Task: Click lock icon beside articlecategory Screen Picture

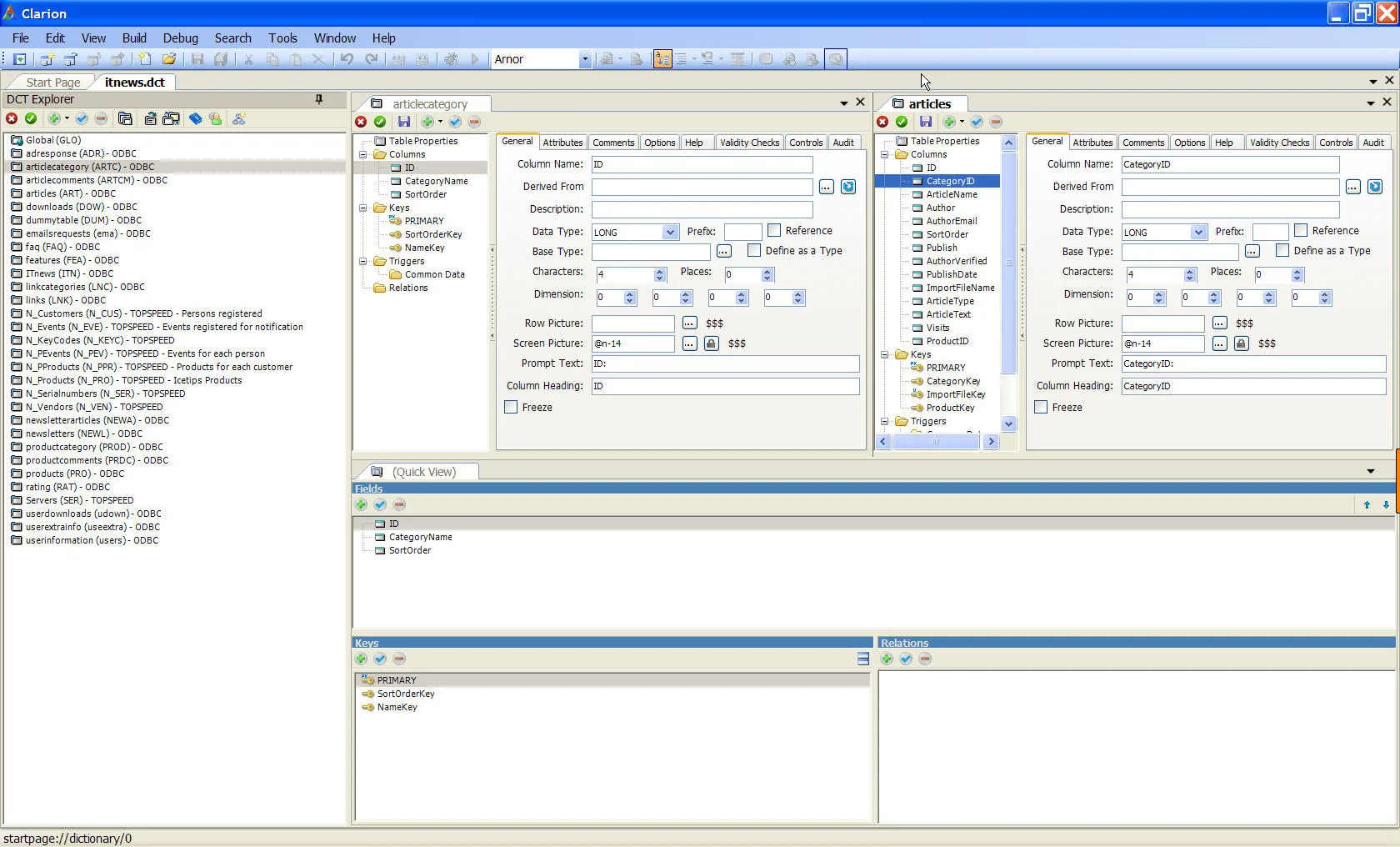Action: pos(711,343)
